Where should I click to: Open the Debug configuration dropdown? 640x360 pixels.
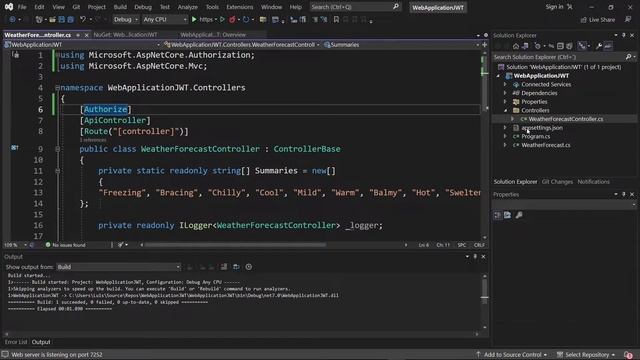pos(125,20)
